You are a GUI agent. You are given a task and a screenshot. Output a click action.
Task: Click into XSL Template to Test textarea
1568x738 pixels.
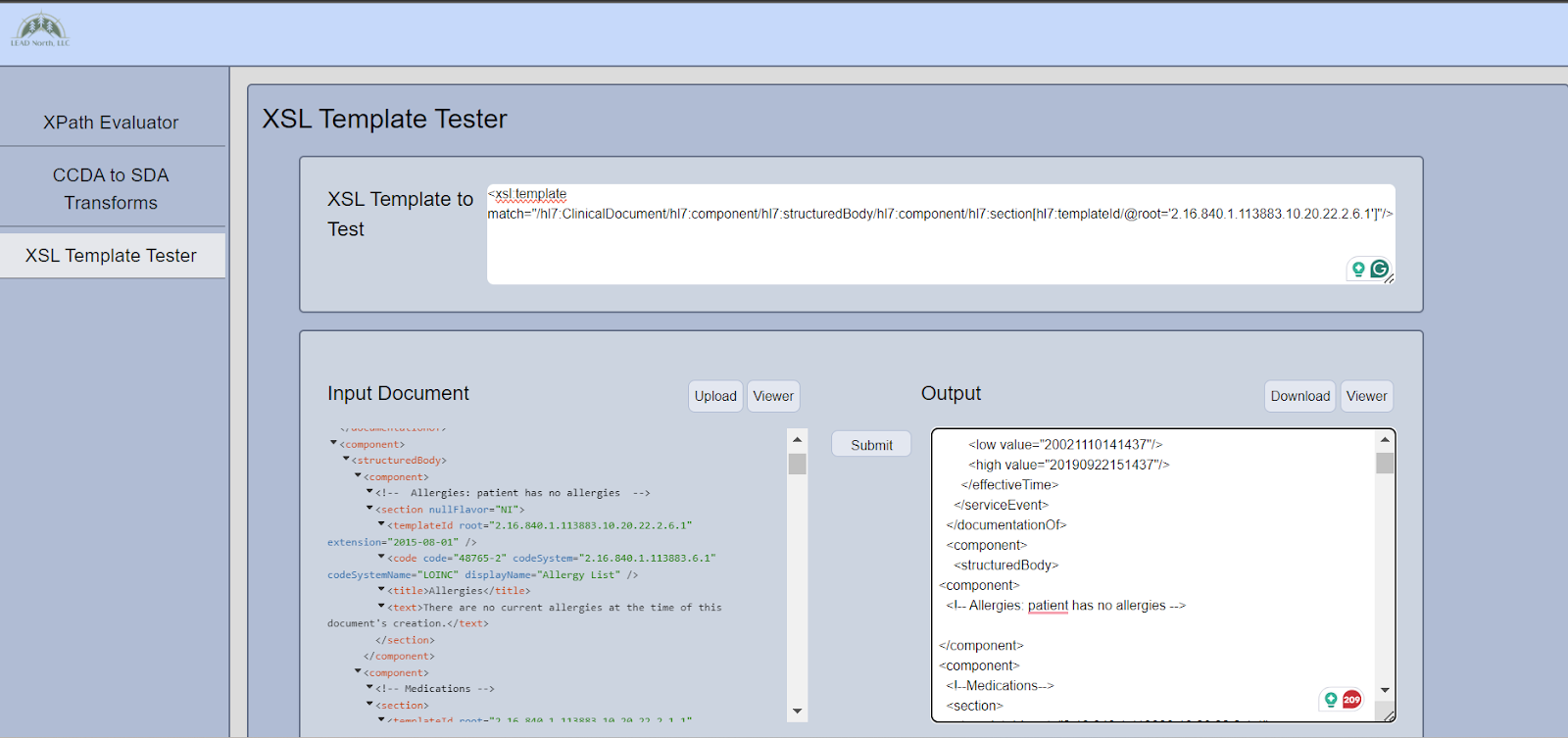(x=941, y=234)
